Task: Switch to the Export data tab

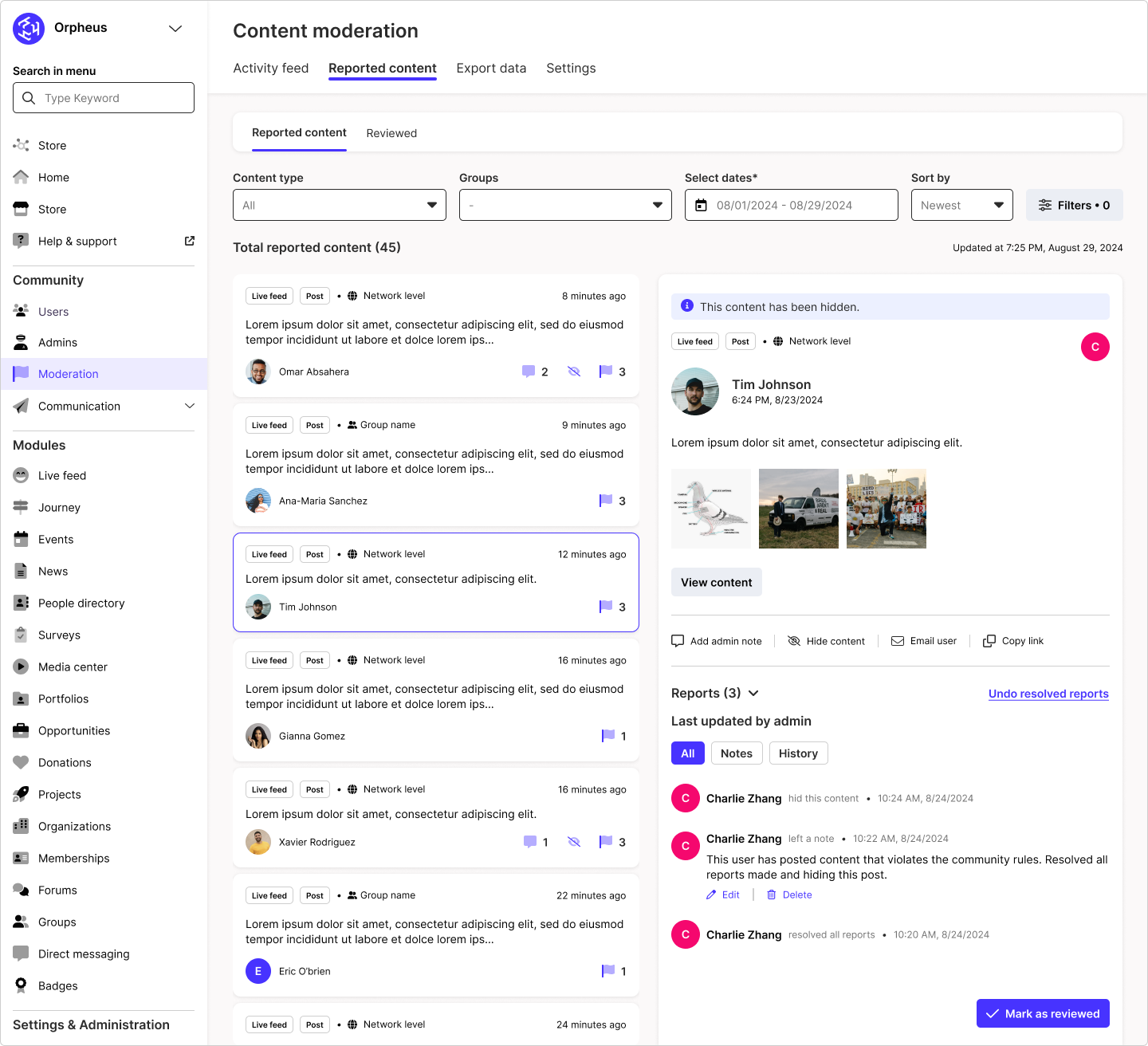Action: (x=491, y=69)
